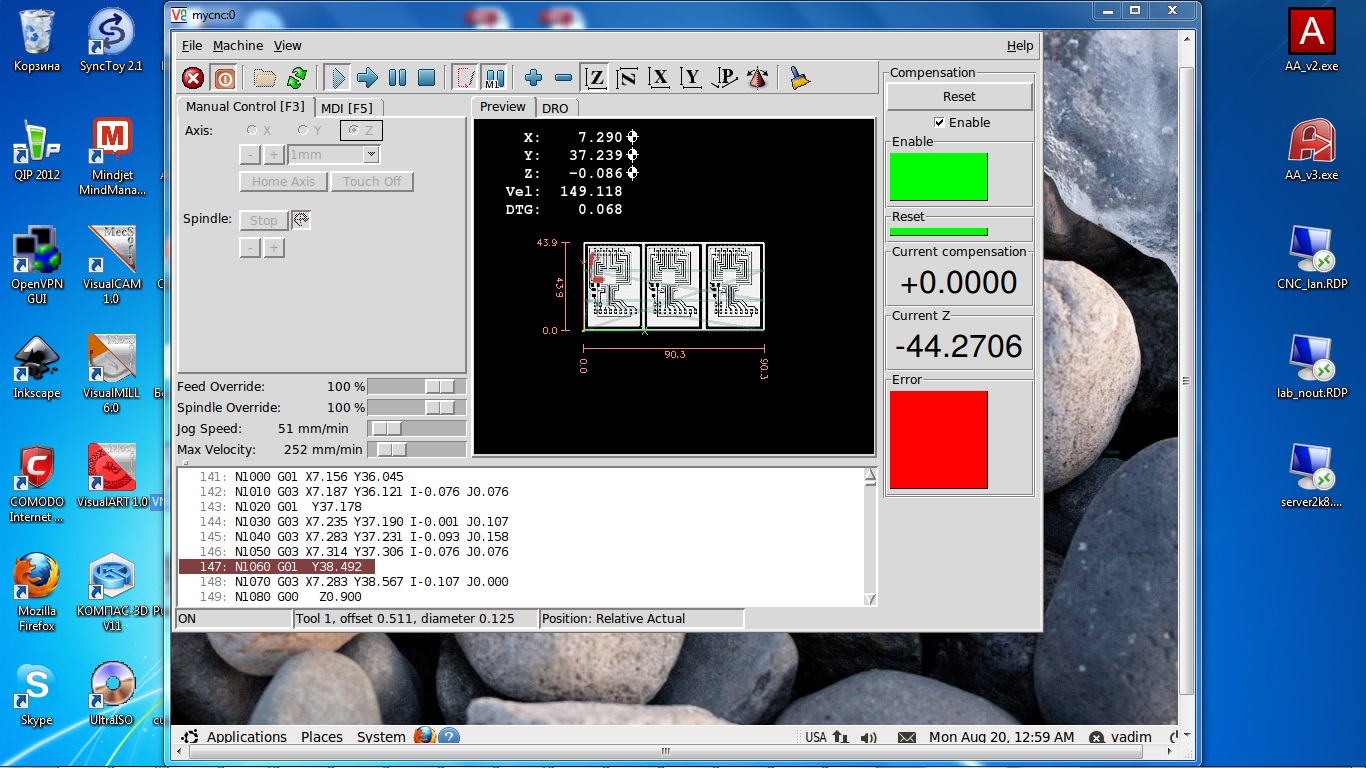The width and height of the screenshot is (1366, 768).
Task: Toggle block delete skip-lines icon
Action: click(x=465, y=78)
